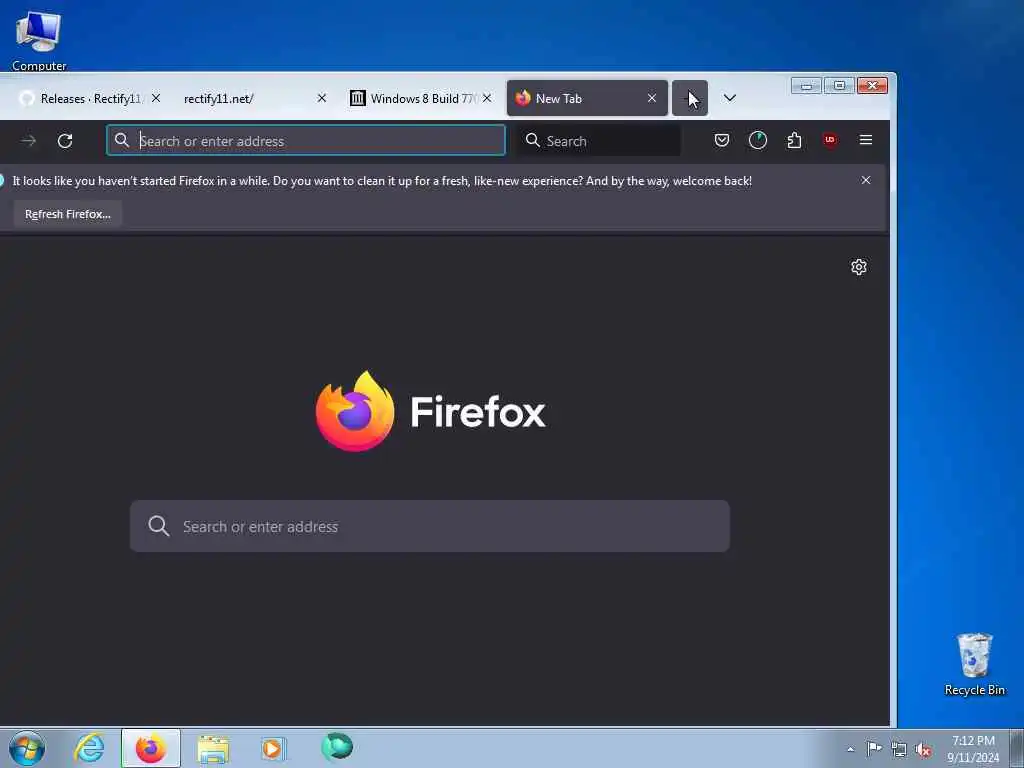Open the network tray icon
This screenshot has width=1024, height=768.
pos(899,750)
